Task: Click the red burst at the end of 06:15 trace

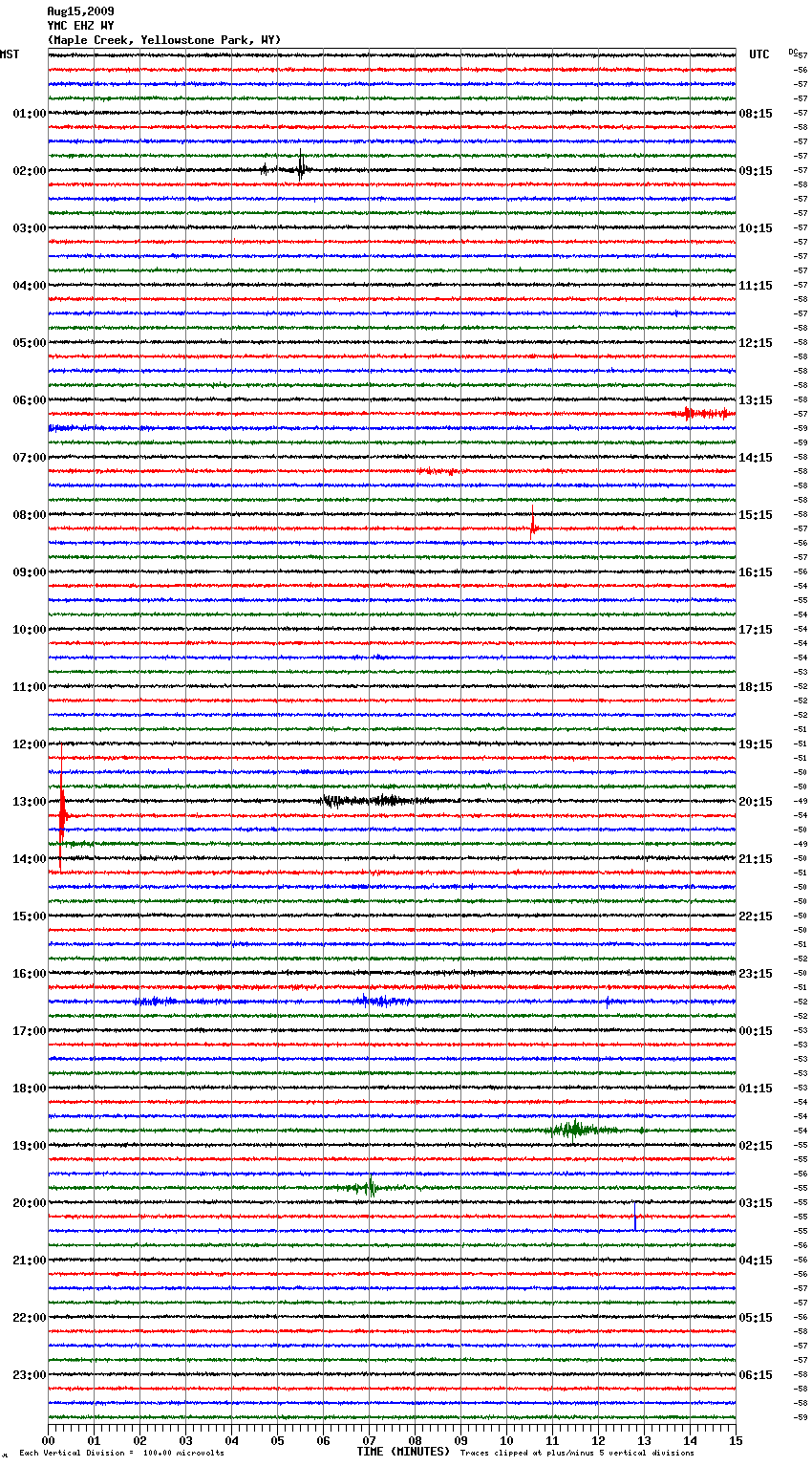Action: 704,414
